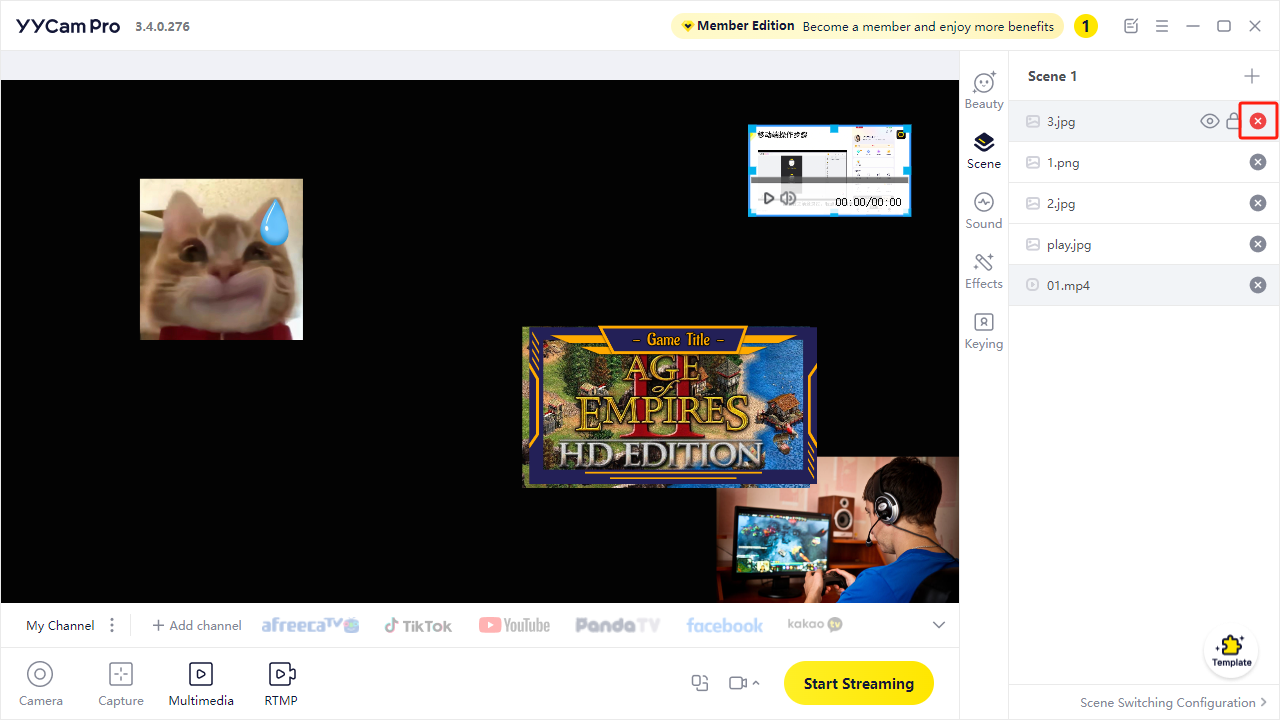Play the video in the preview overlay

(x=768, y=199)
